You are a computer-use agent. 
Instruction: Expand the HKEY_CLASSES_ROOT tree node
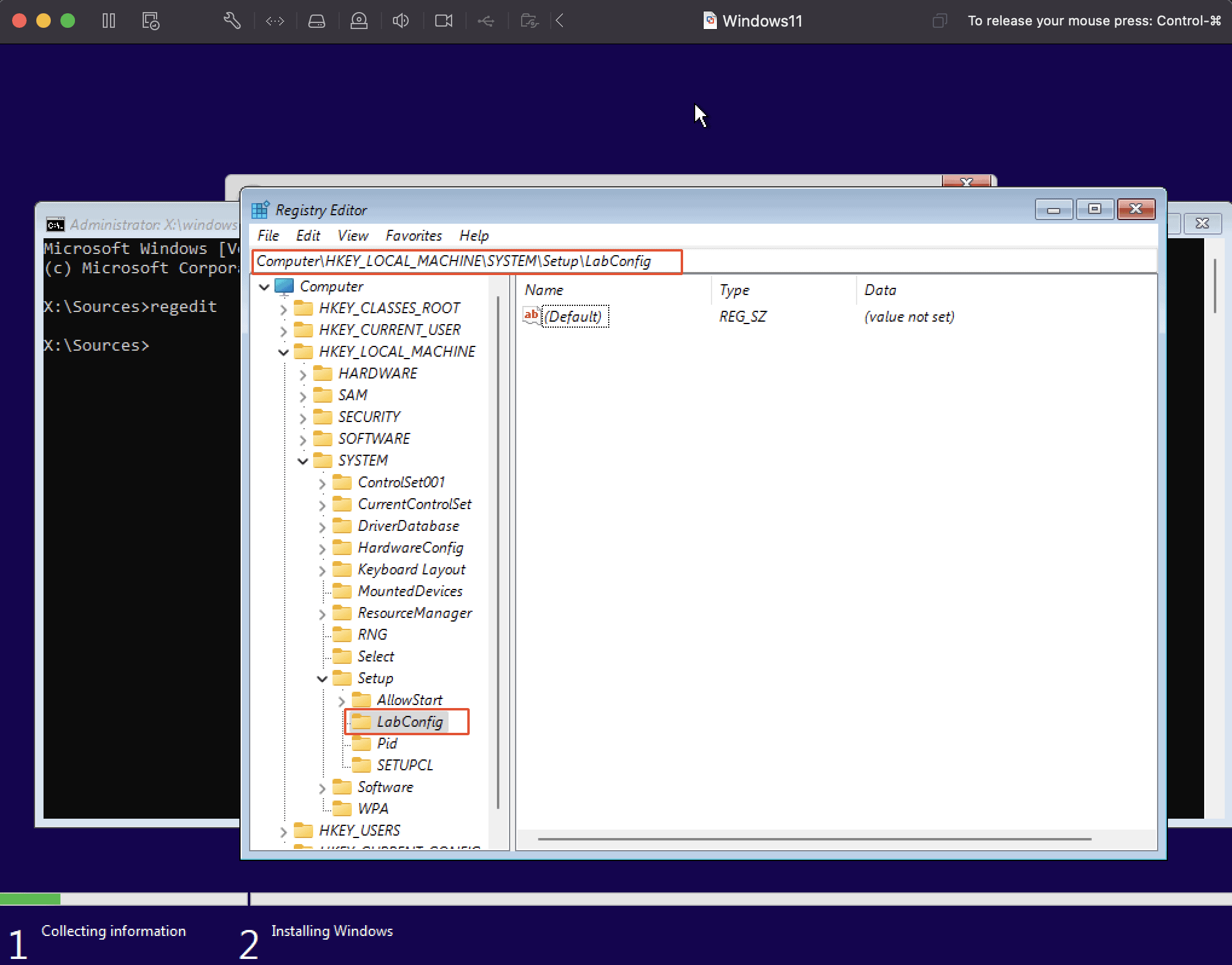click(x=282, y=307)
